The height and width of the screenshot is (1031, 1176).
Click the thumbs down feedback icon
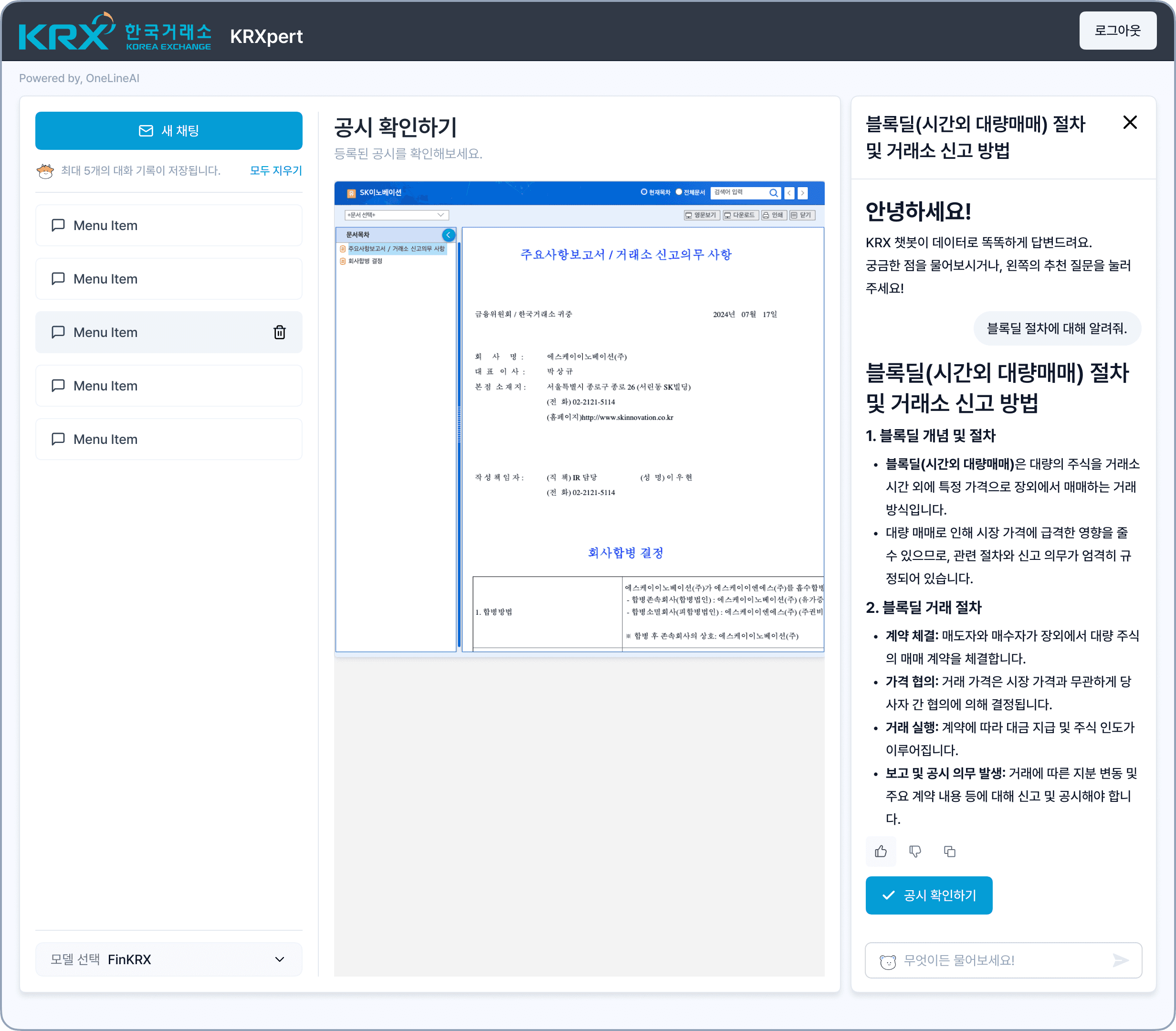click(x=915, y=851)
